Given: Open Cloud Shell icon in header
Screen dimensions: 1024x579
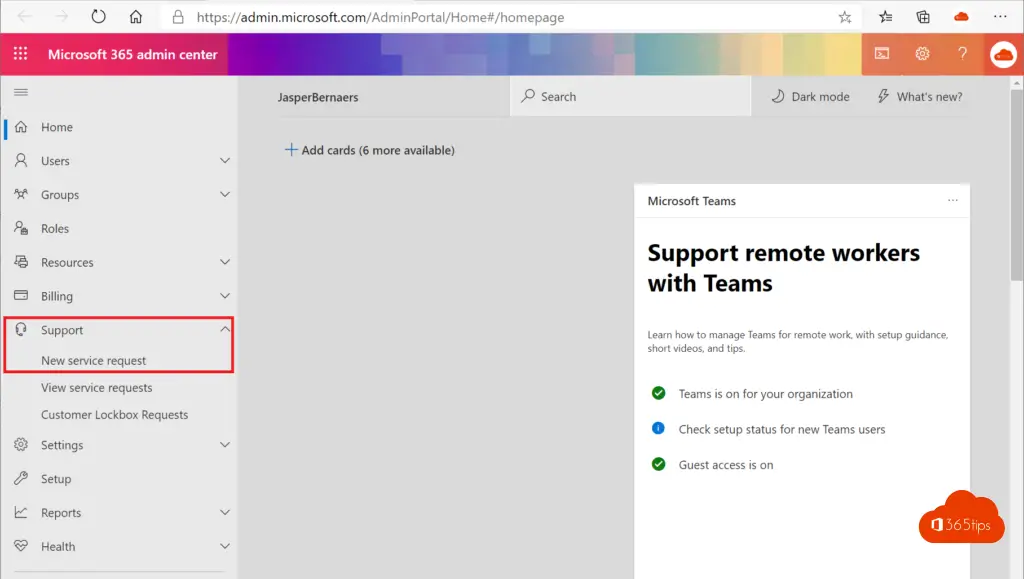Looking at the screenshot, I should (x=882, y=54).
